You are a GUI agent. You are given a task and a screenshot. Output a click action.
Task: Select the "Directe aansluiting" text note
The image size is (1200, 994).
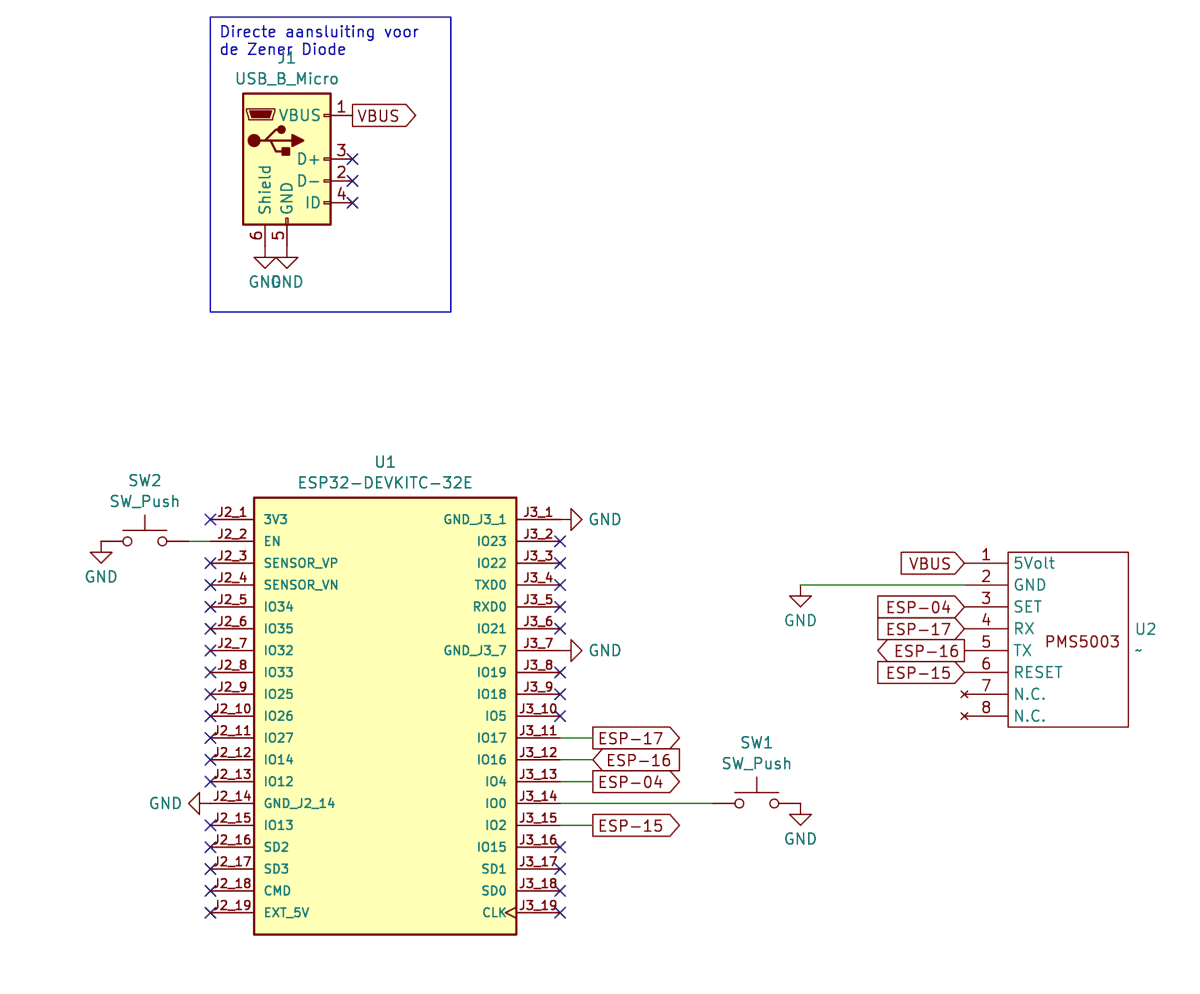[318, 41]
